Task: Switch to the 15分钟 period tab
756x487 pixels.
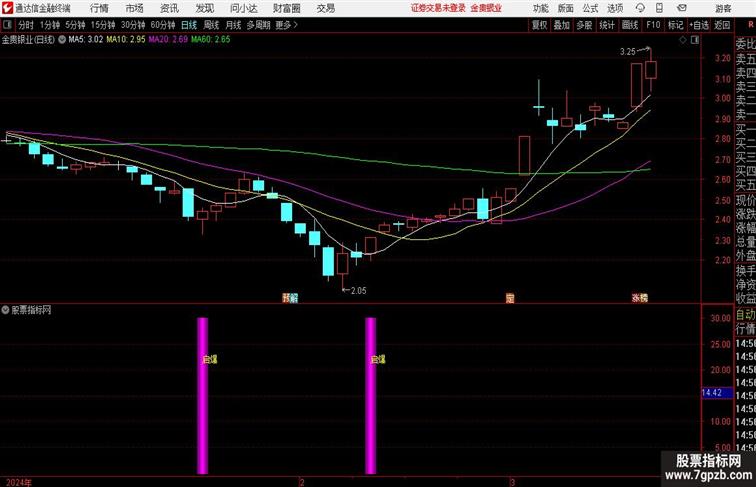Action: click(x=103, y=25)
